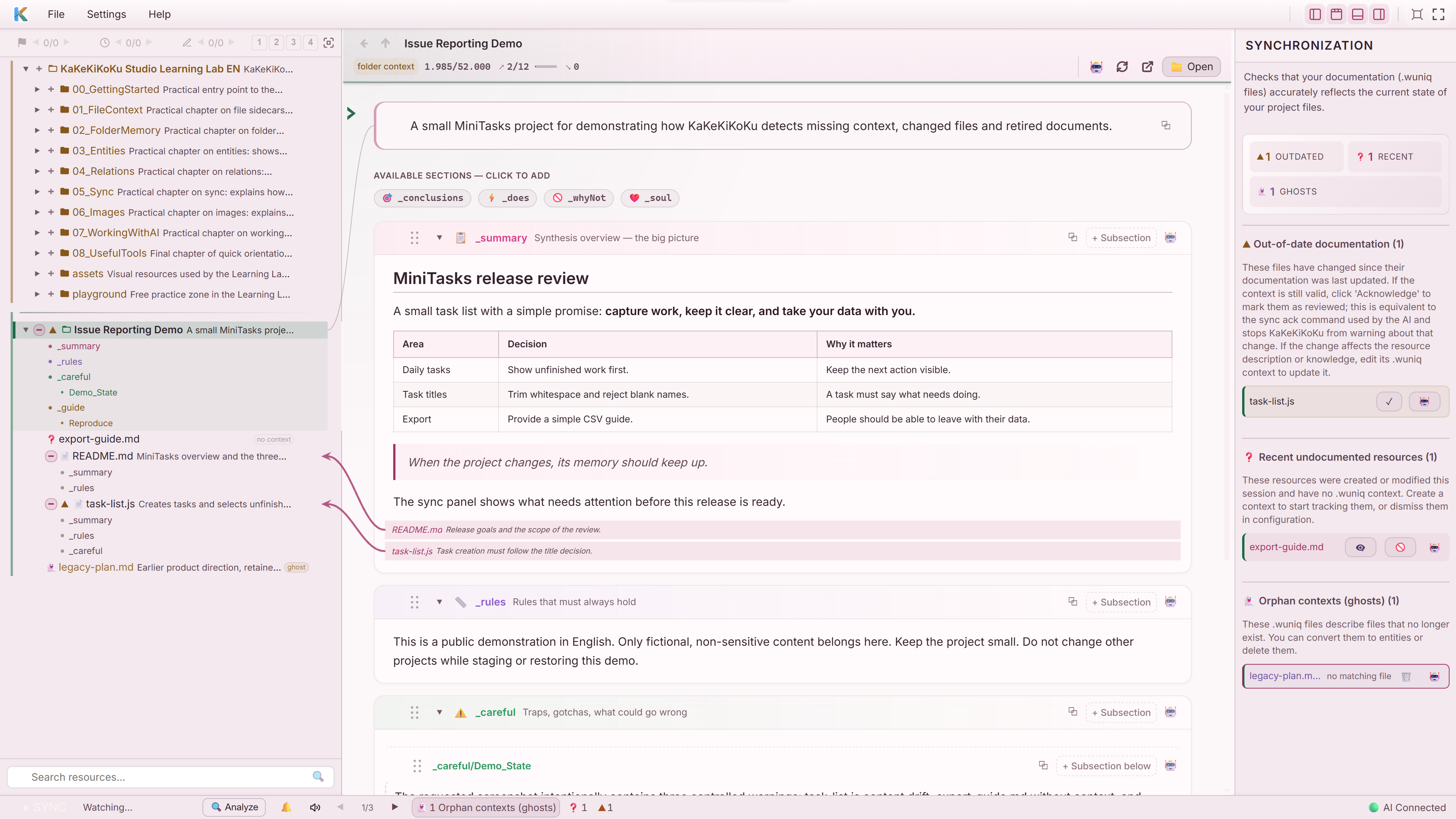Expand the 03_Entities folder
The image size is (1456, 819).
[x=37, y=151]
